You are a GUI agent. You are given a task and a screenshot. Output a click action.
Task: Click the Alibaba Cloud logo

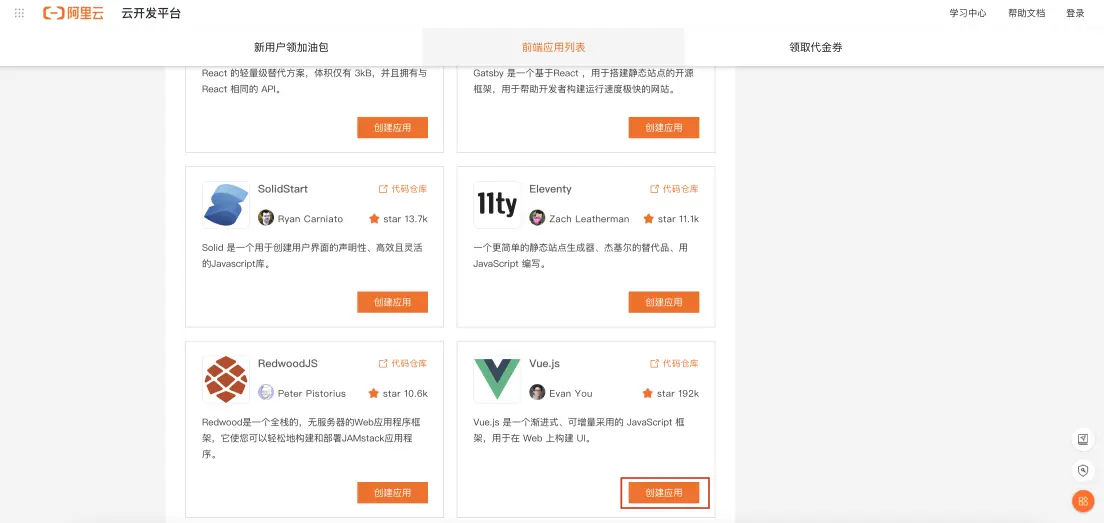coord(74,13)
